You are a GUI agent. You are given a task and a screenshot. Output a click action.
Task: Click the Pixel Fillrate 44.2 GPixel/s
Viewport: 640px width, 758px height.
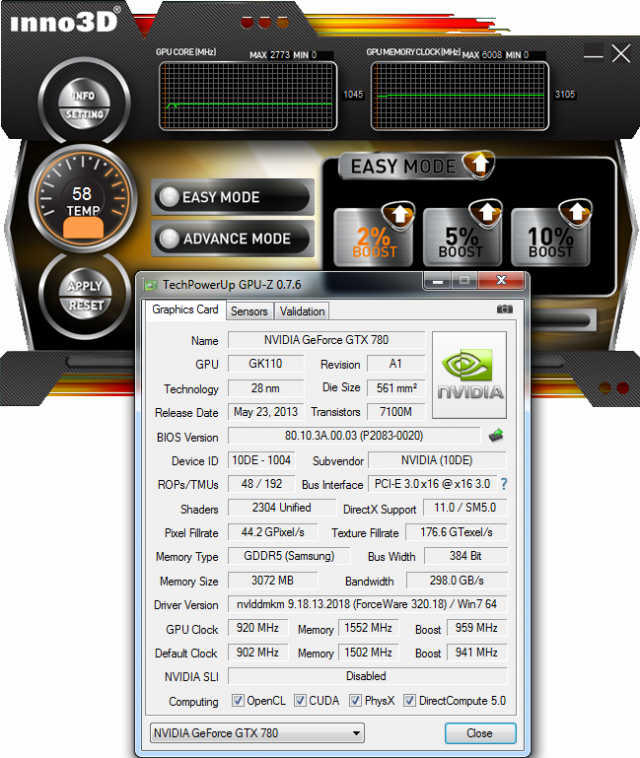(x=273, y=532)
